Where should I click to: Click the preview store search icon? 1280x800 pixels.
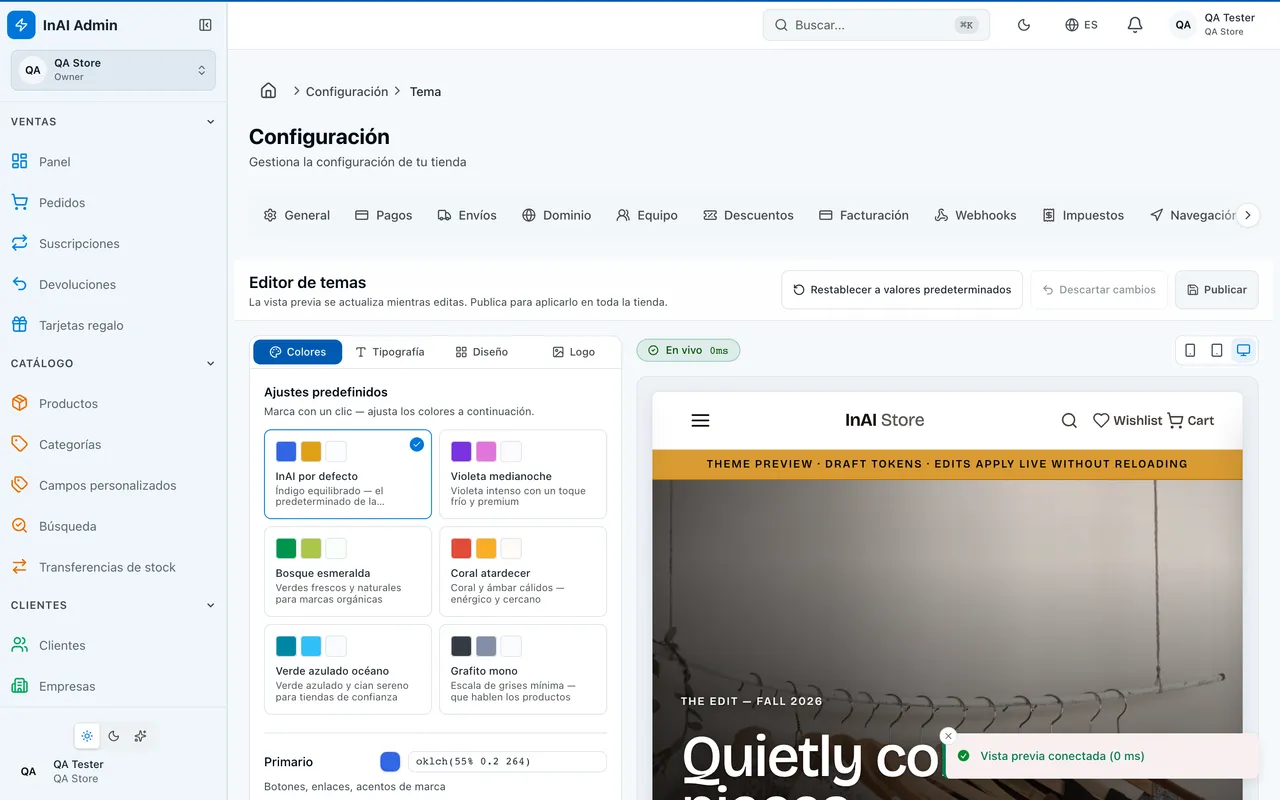[1069, 421]
